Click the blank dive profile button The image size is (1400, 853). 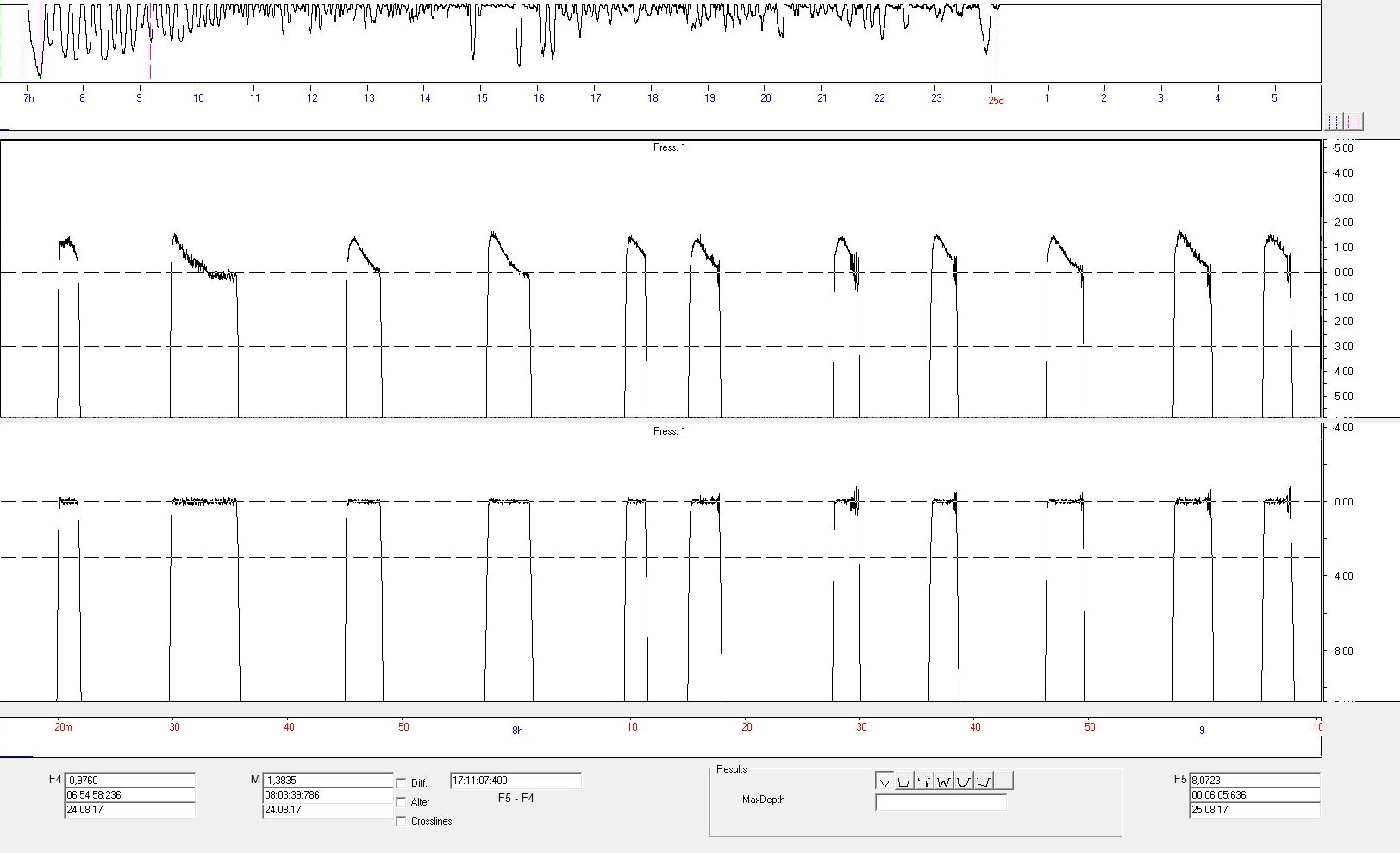[x=1003, y=781]
